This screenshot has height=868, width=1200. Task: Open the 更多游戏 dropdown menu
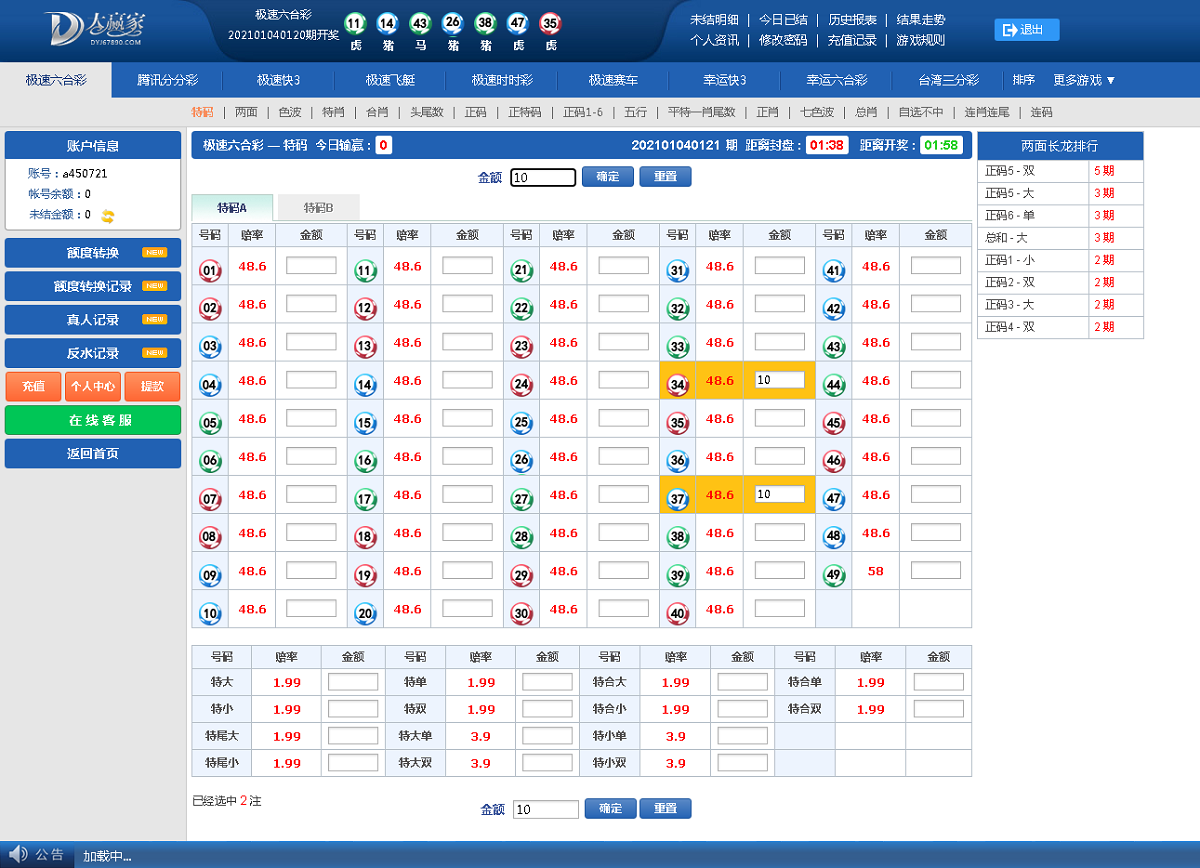(x=1084, y=80)
